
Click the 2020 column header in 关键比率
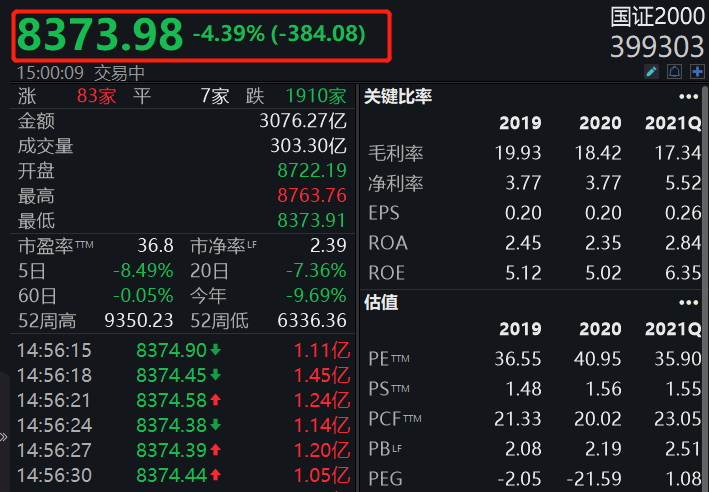(600, 123)
